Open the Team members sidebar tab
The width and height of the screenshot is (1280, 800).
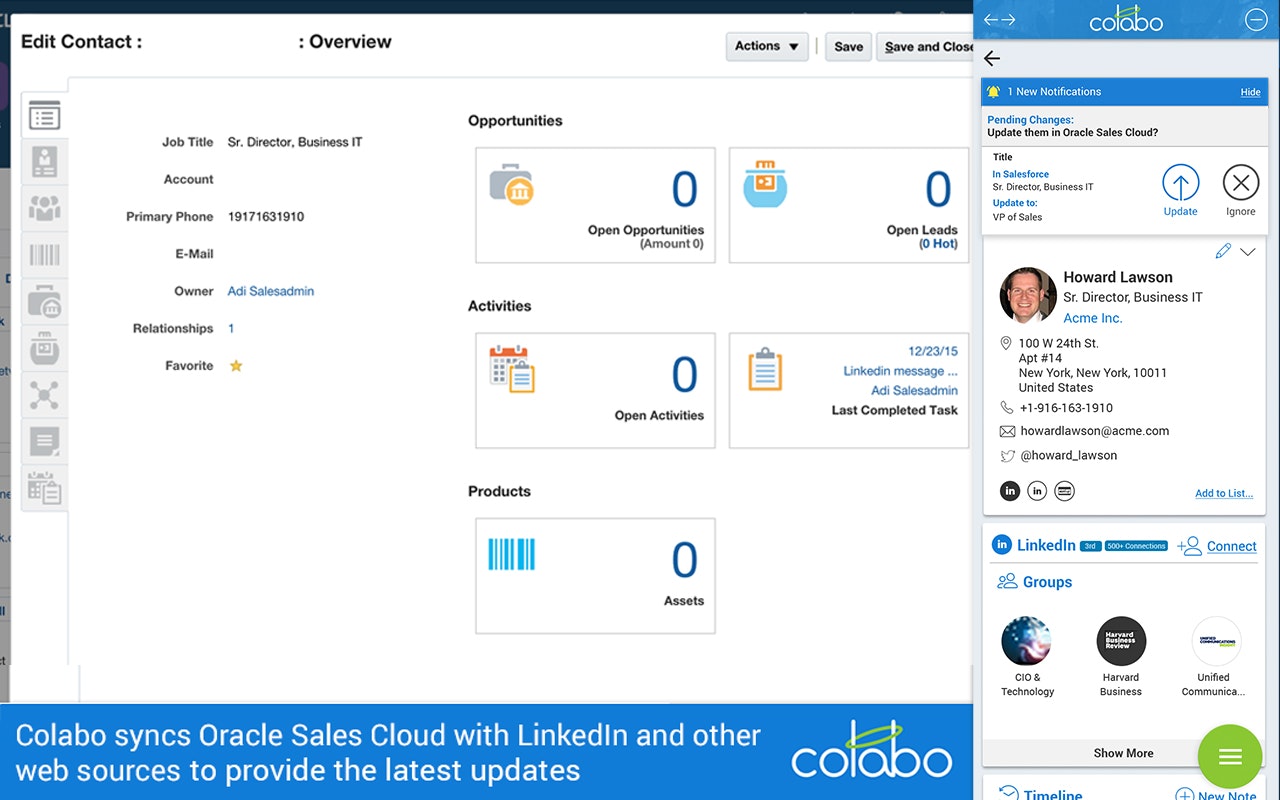[44, 208]
